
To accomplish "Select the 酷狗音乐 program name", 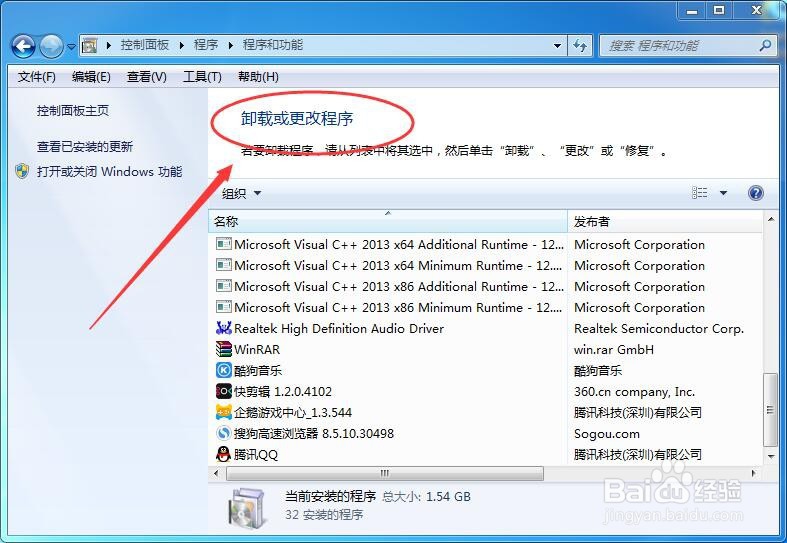I will pos(258,371).
